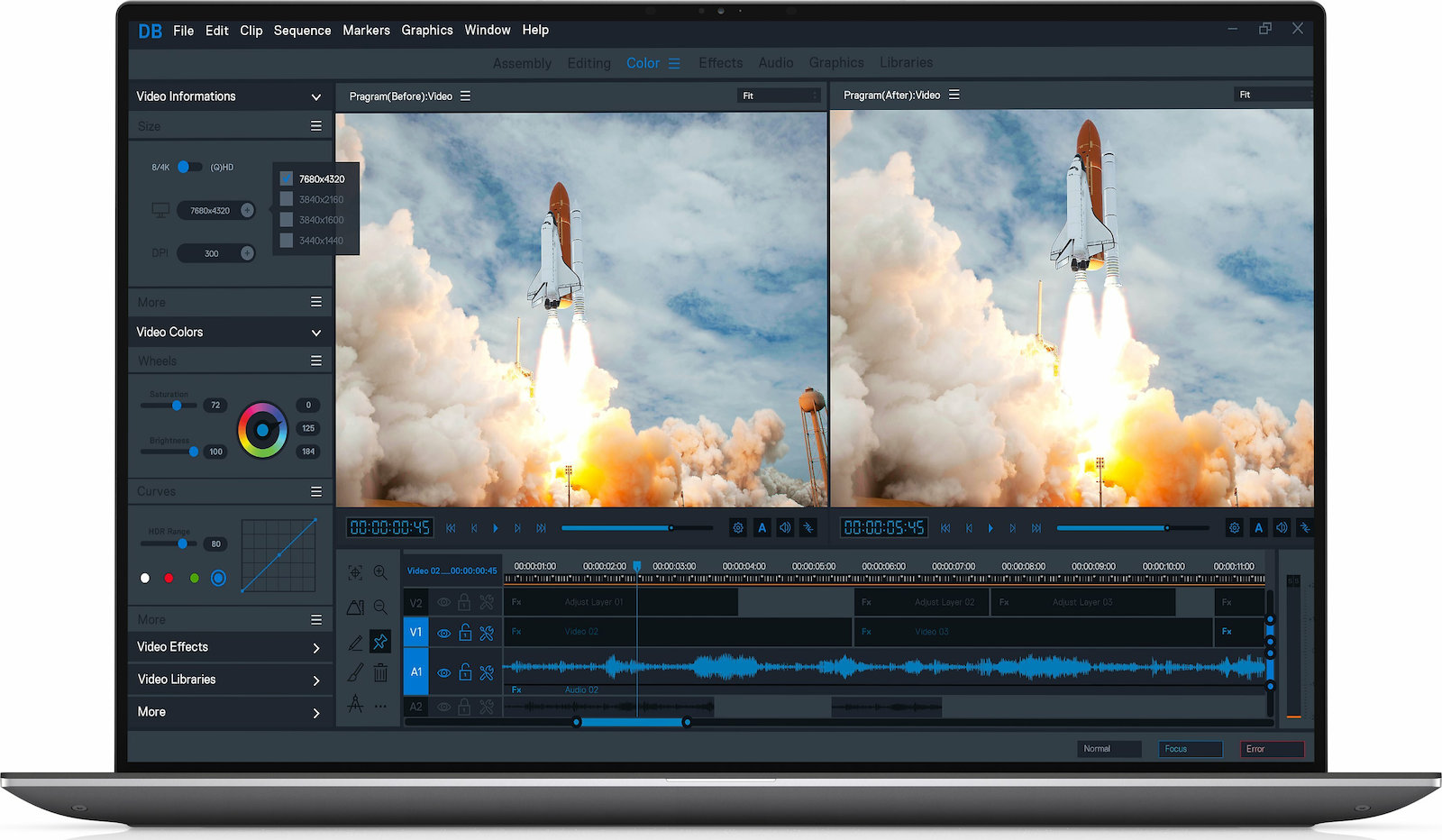Screen dimensions: 1442x840
Task: Click the Saturation slider handle
Action: pyautogui.click(x=177, y=406)
